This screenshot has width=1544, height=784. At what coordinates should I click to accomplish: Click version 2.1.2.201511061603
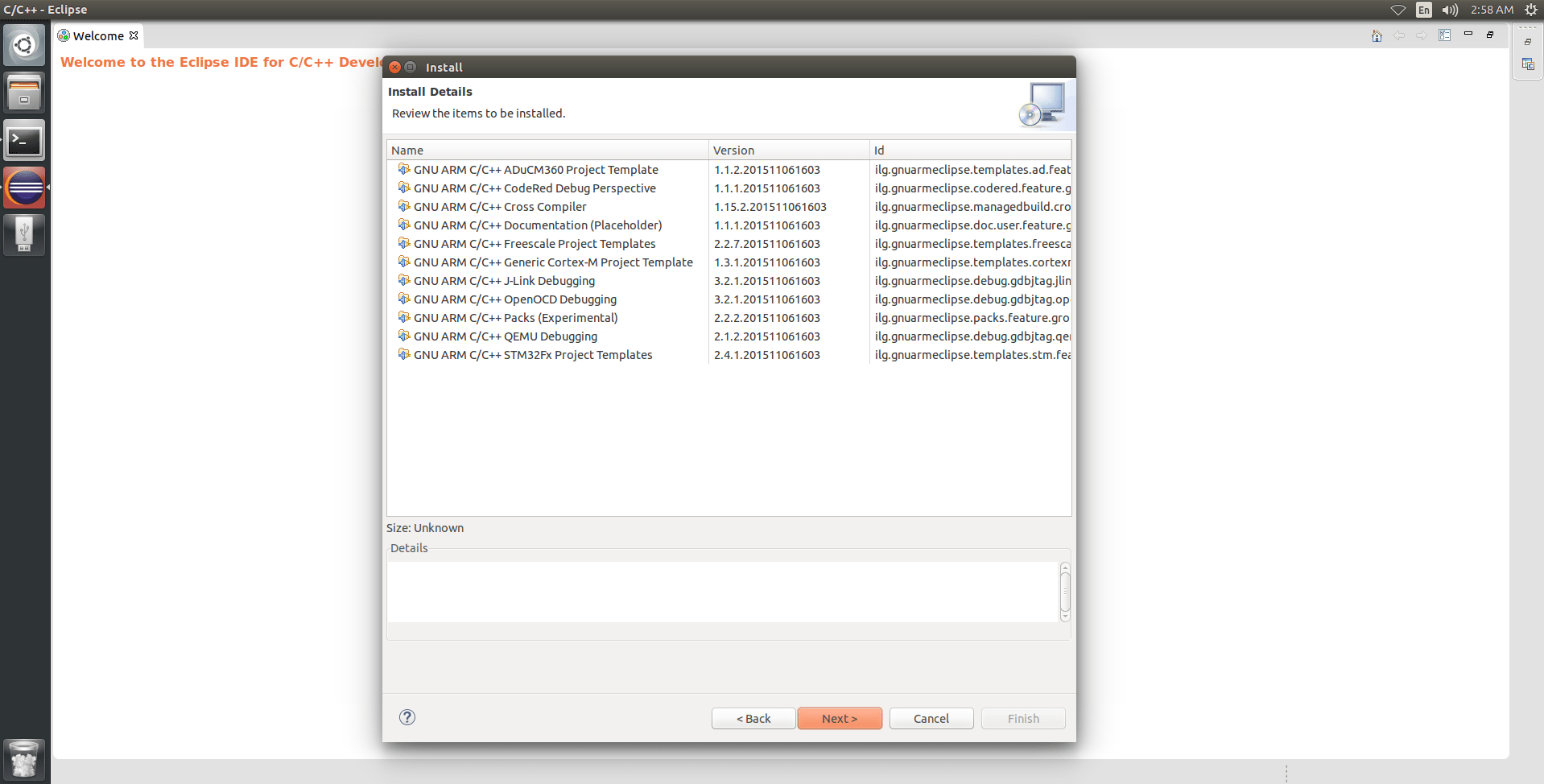(x=767, y=336)
